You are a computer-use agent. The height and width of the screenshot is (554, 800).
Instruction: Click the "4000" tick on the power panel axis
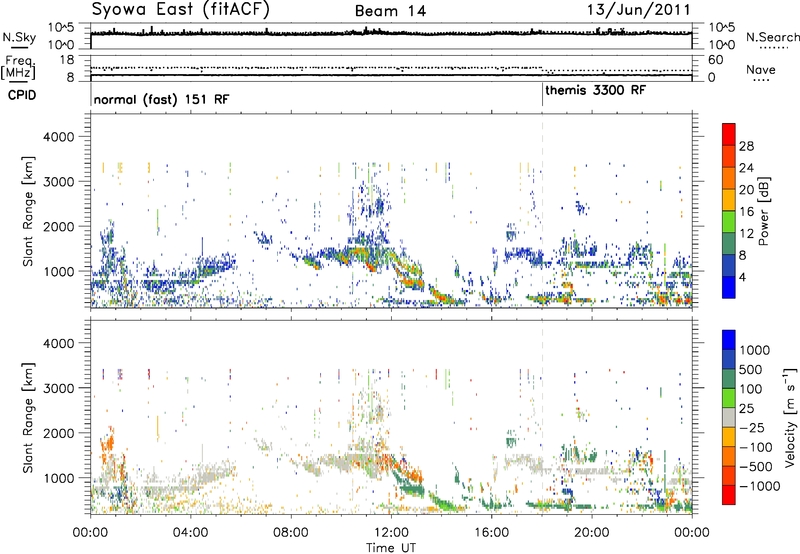[59, 137]
